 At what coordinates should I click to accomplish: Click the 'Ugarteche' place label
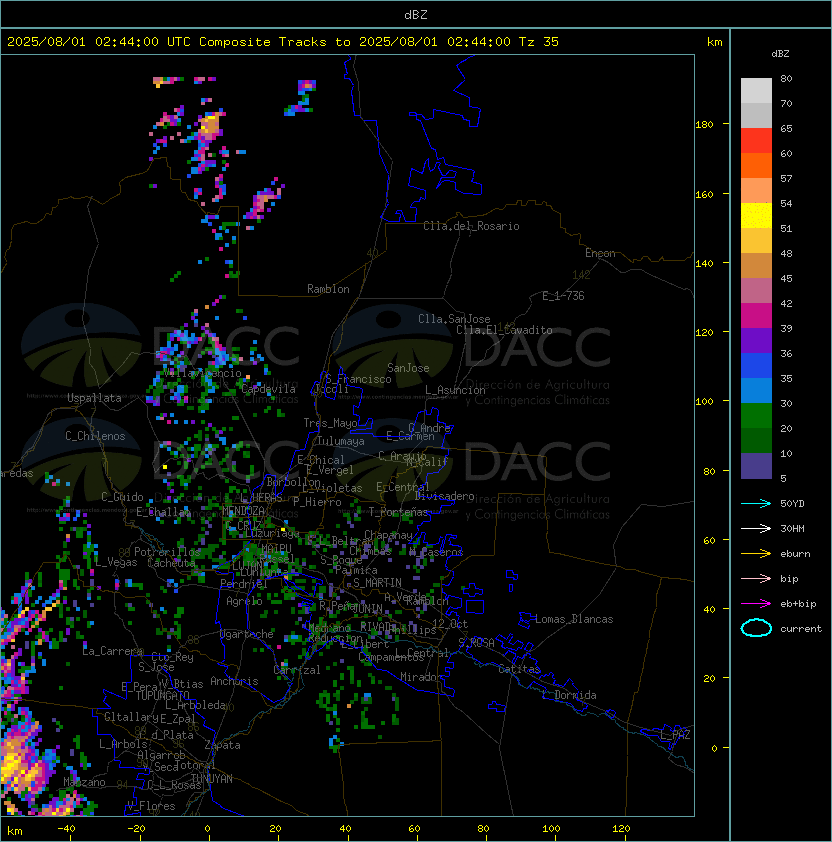pos(247,634)
